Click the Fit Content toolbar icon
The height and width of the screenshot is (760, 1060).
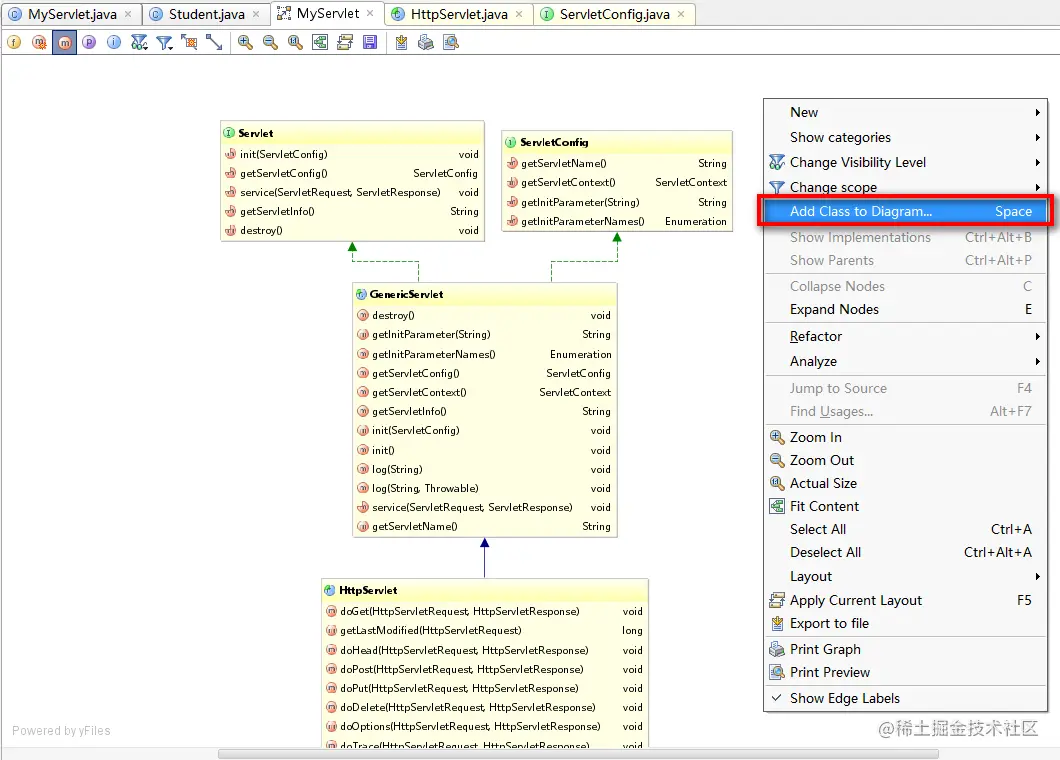tap(320, 43)
